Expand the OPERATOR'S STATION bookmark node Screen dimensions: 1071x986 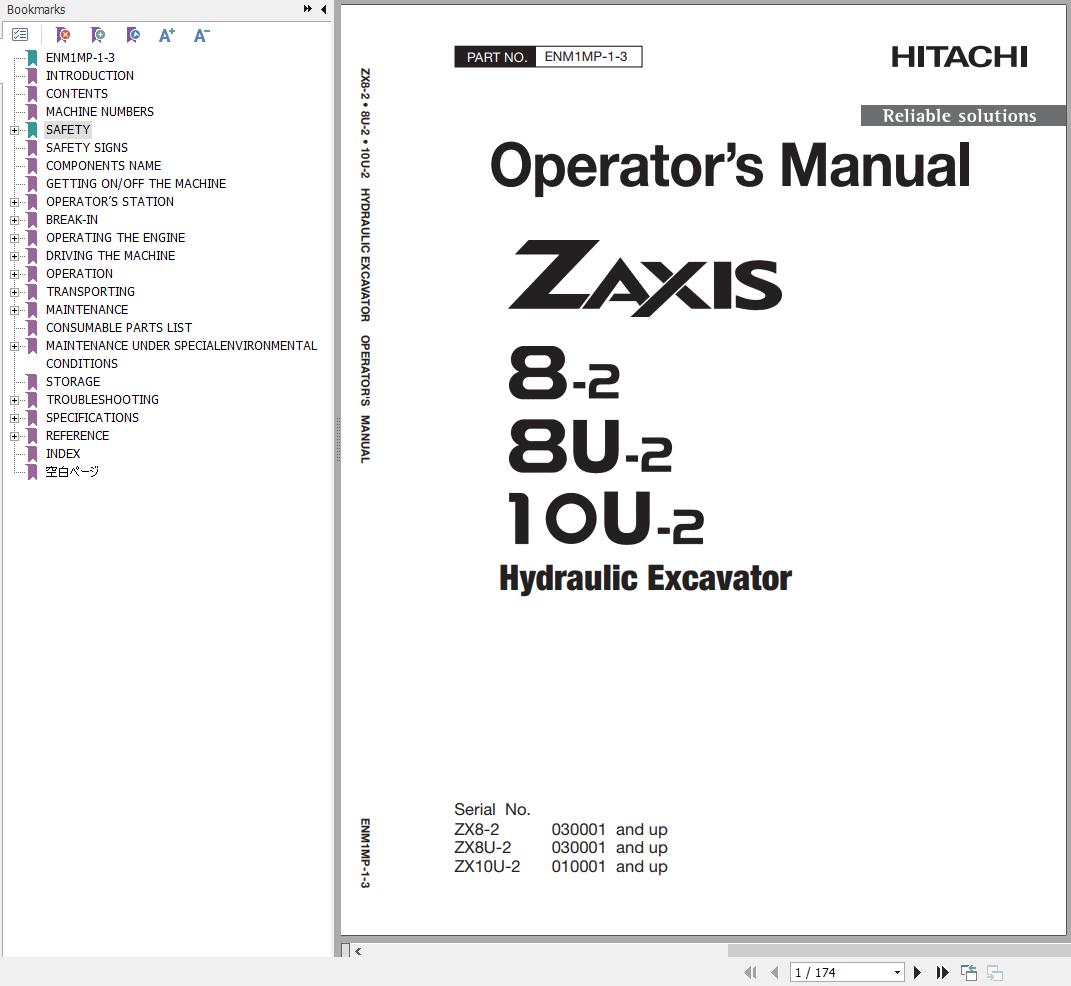pos(14,202)
